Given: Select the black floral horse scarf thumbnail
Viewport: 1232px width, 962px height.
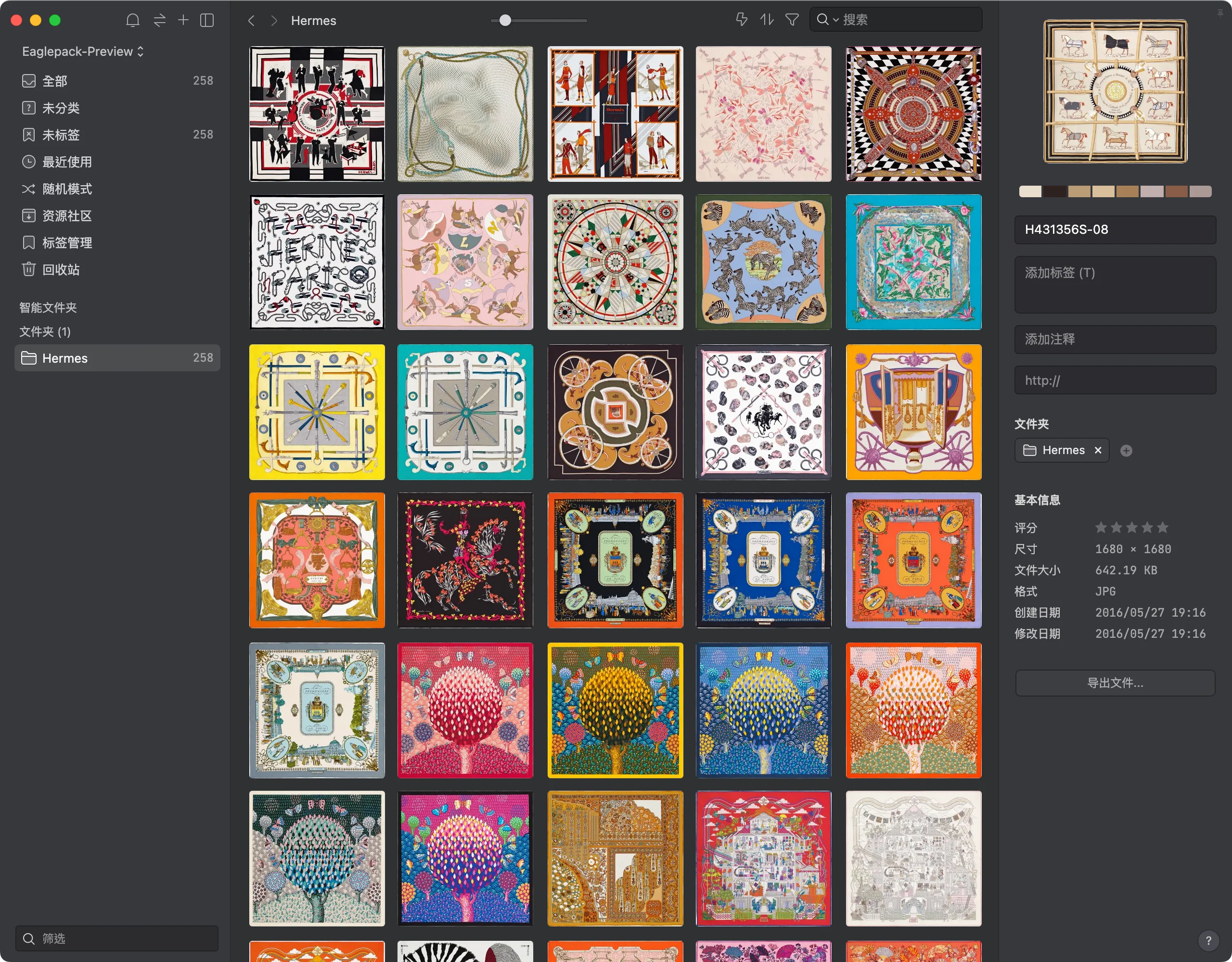Looking at the screenshot, I should click(x=465, y=560).
